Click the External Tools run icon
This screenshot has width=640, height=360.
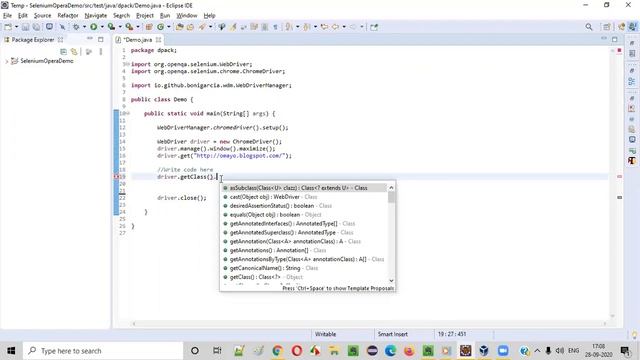point(129,27)
